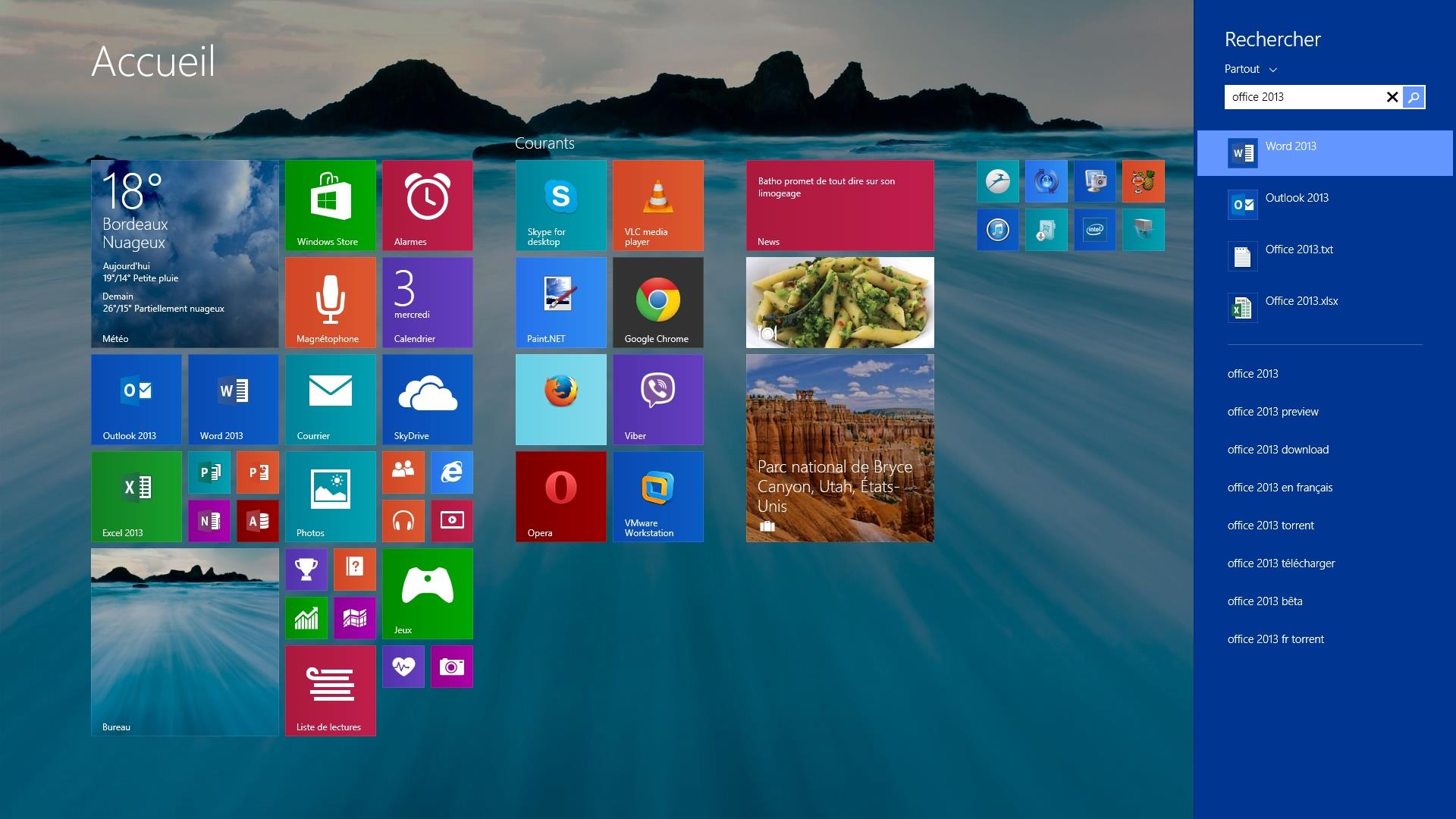Open the small Publisher tile
The height and width of the screenshot is (819, 1456).
point(209,472)
